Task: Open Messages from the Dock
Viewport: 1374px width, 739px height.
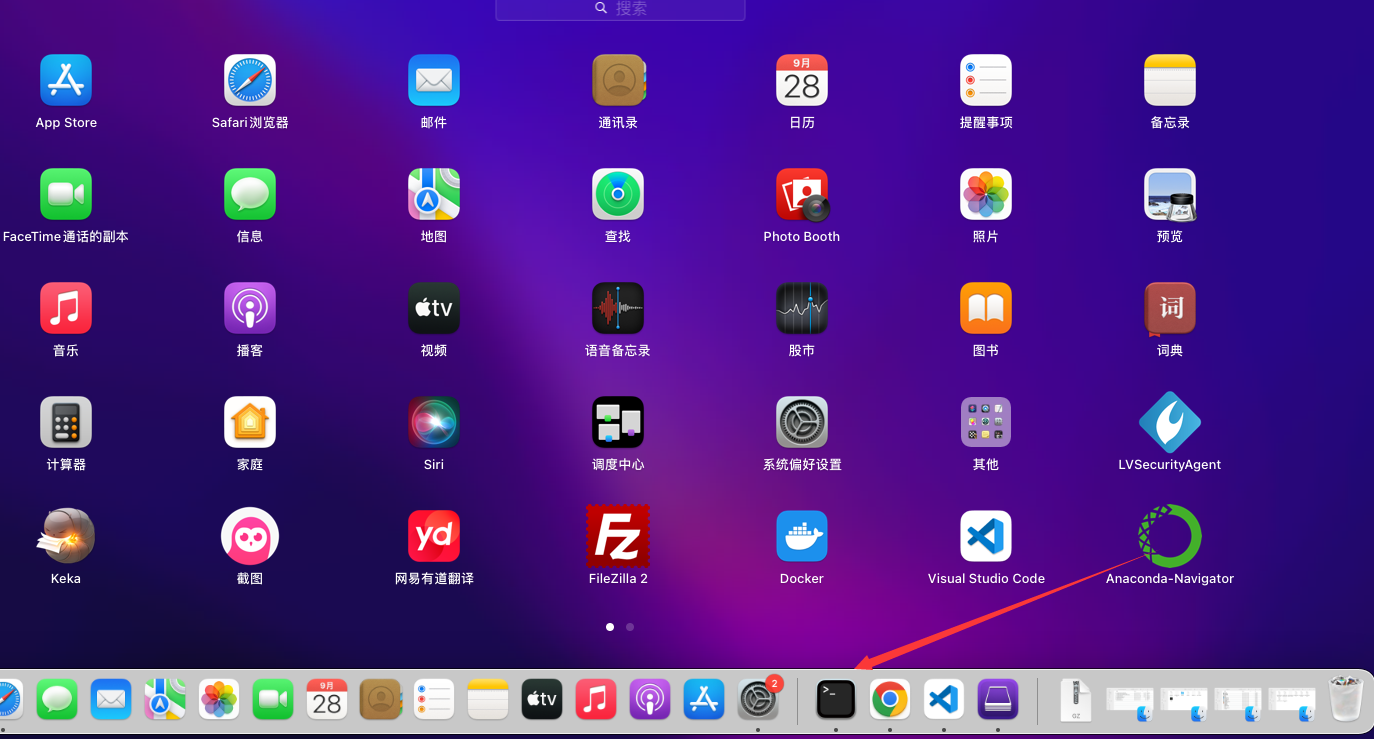Action: click(x=57, y=699)
